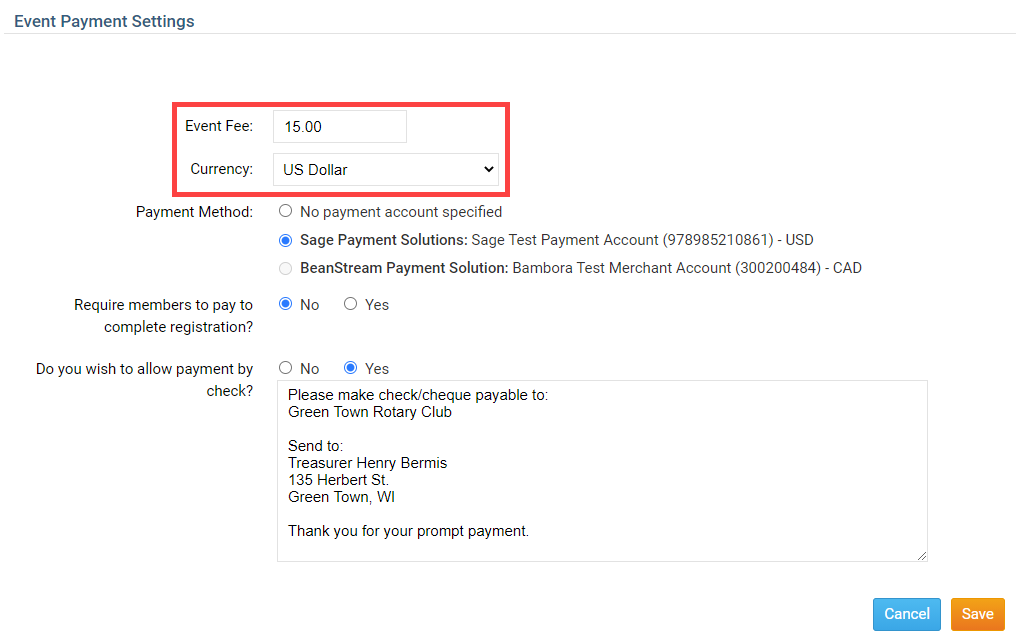Click the "allow payment by check" question label

tap(144, 380)
